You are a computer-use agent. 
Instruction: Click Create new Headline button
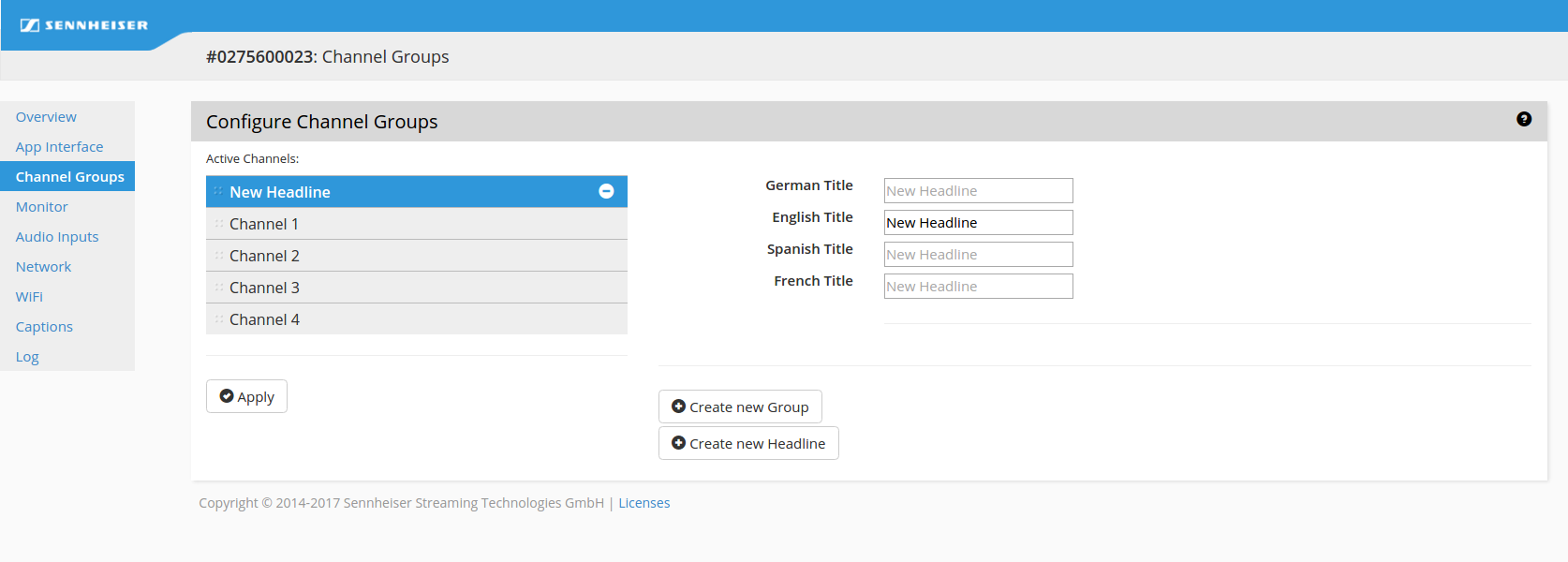748,443
